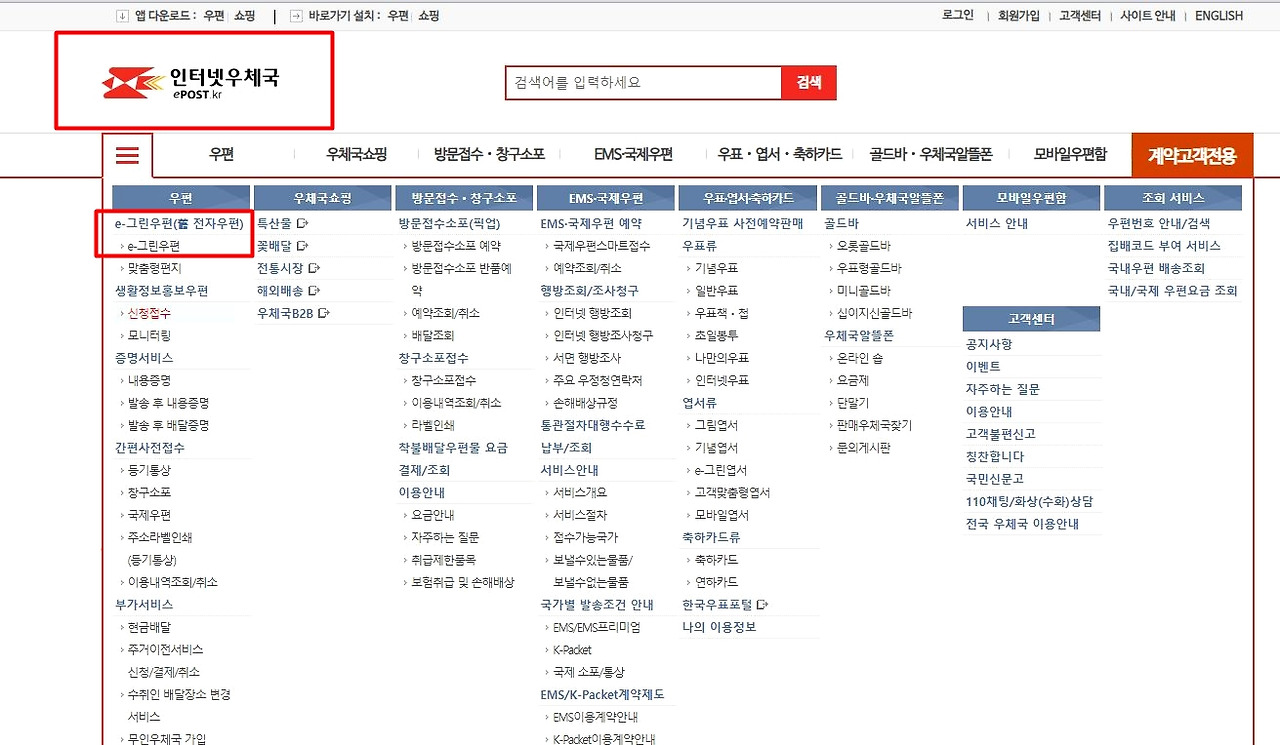Click 맞춤형편지 link
The width and height of the screenshot is (1280, 745).
[154, 268]
